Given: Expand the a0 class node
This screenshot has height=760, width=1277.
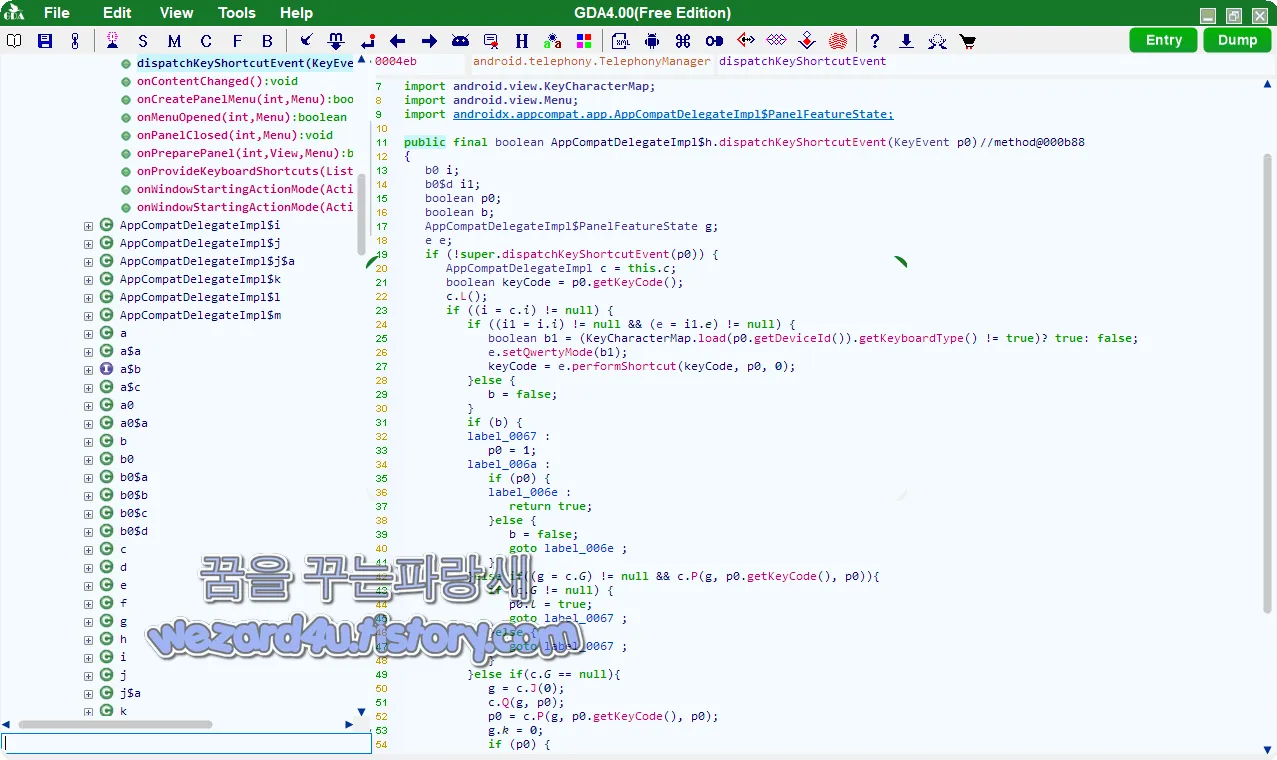Looking at the screenshot, I should [88, 406].
